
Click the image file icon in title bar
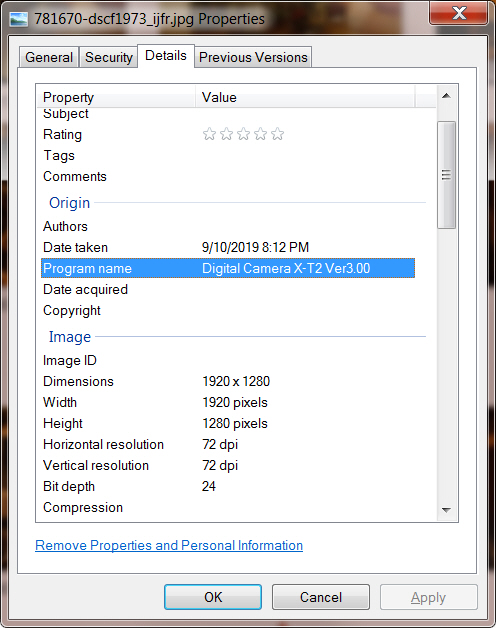point(18,19)
